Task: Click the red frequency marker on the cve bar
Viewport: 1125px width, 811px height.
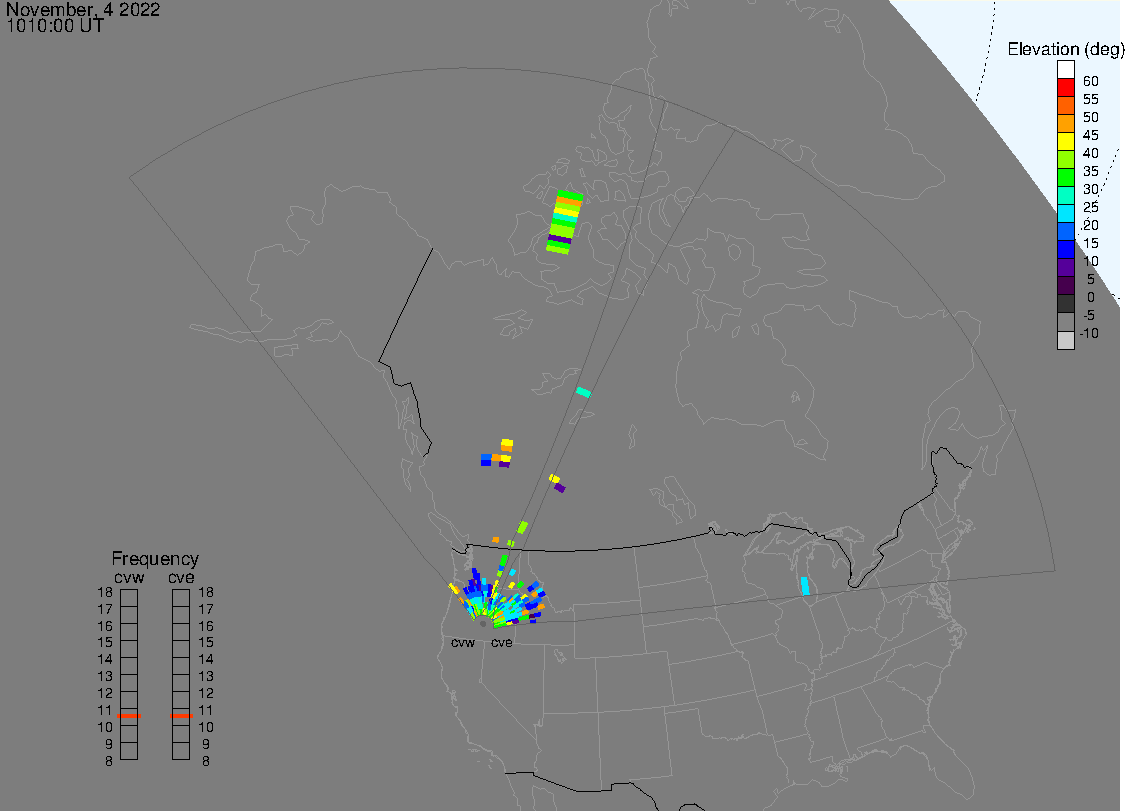Action: click(181, 716)
